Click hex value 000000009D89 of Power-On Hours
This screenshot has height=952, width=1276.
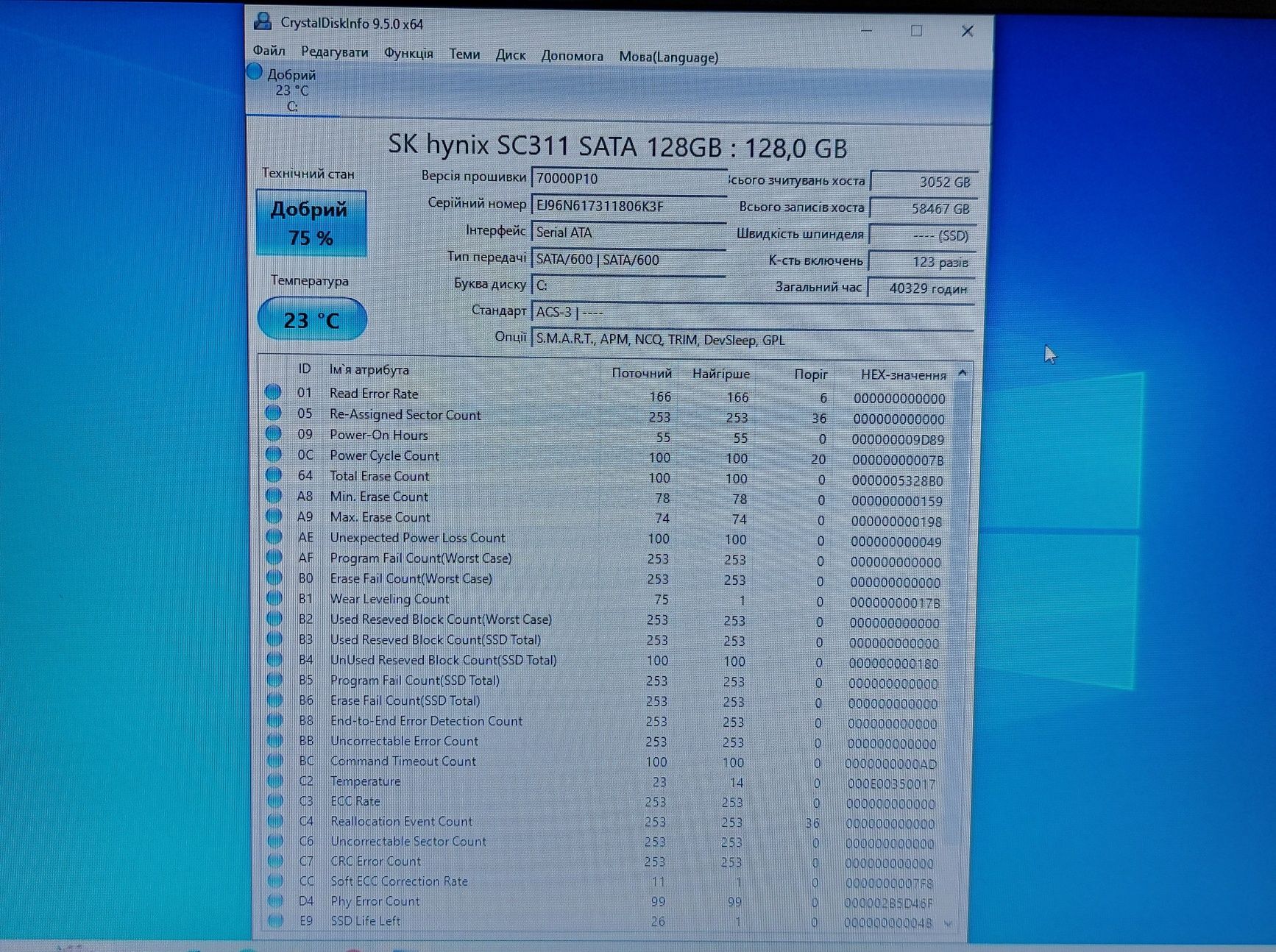[x=898, y=439]
